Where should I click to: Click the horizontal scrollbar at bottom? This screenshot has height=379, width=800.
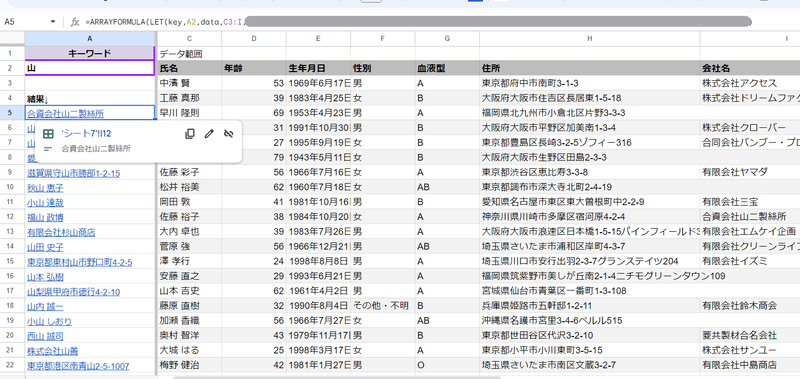pyautogui.click(x=337, y=377)
